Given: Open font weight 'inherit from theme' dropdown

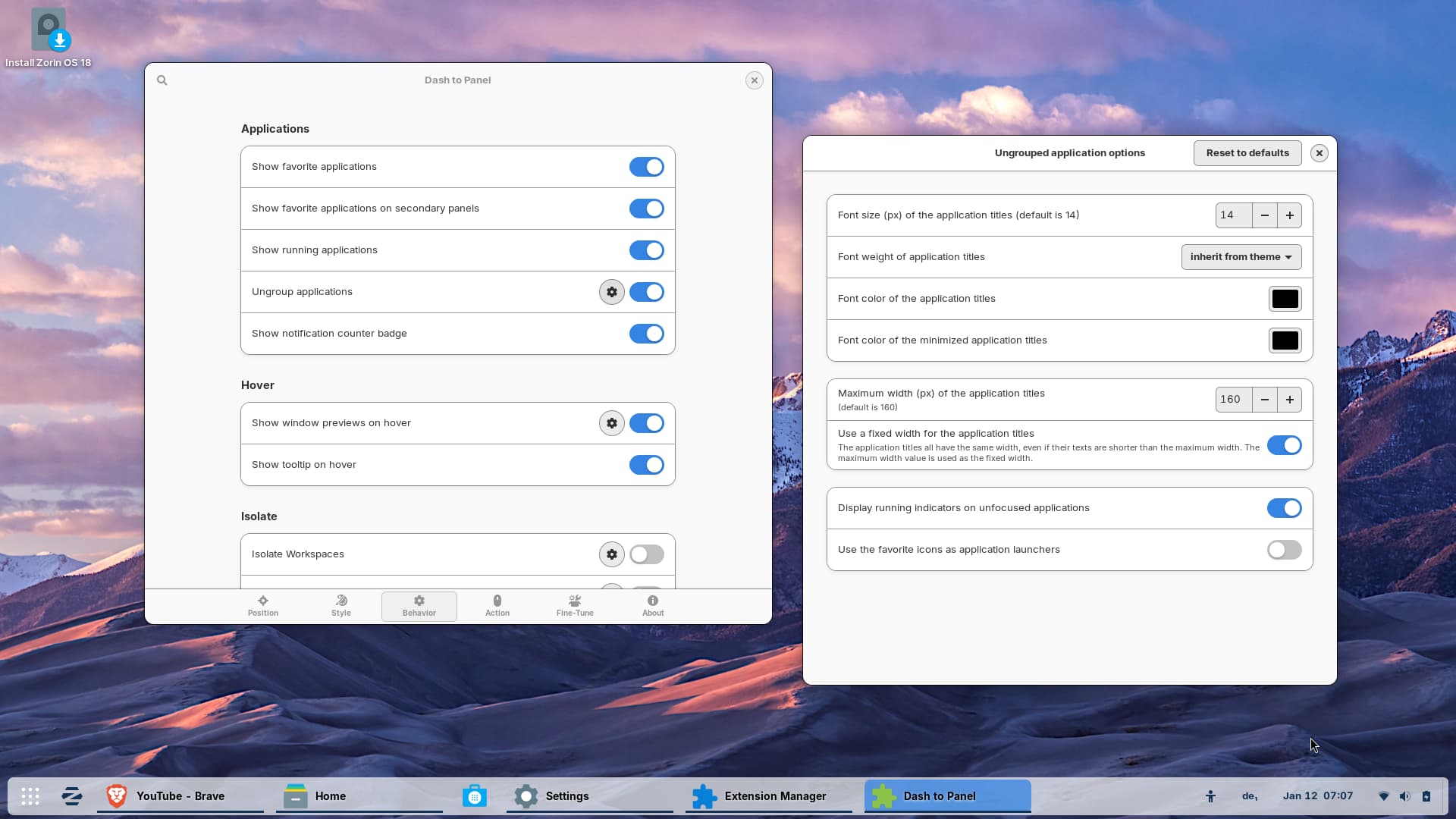Looking at the screenshot, I should pos(1241,257).
